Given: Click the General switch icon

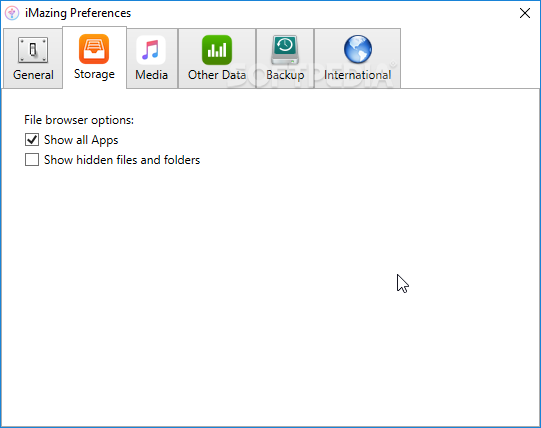Looking at the screenshot, I should pos(33,50).
